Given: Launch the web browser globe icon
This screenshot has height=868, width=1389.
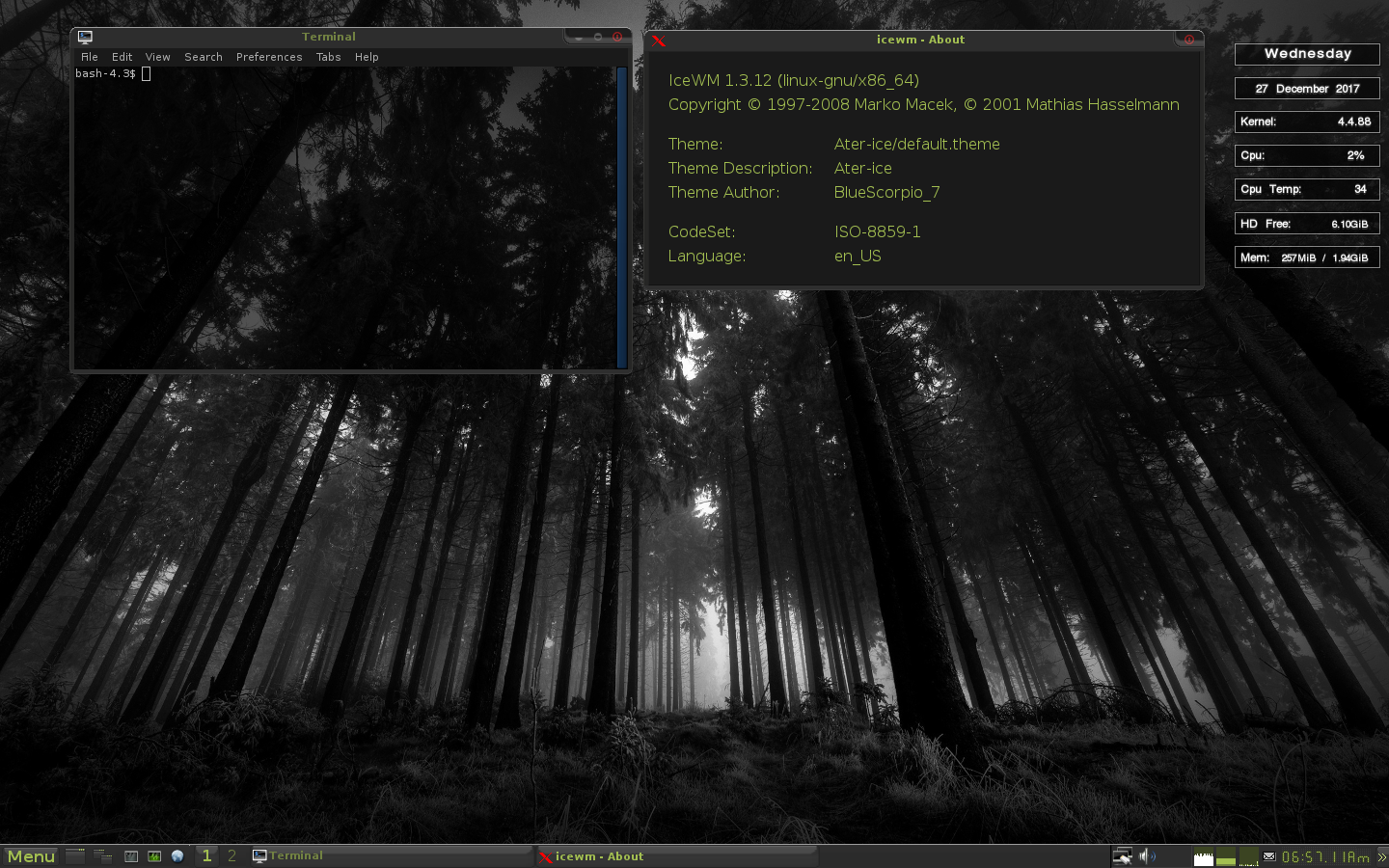Looking at the screenshot, I should coord(177,856).
